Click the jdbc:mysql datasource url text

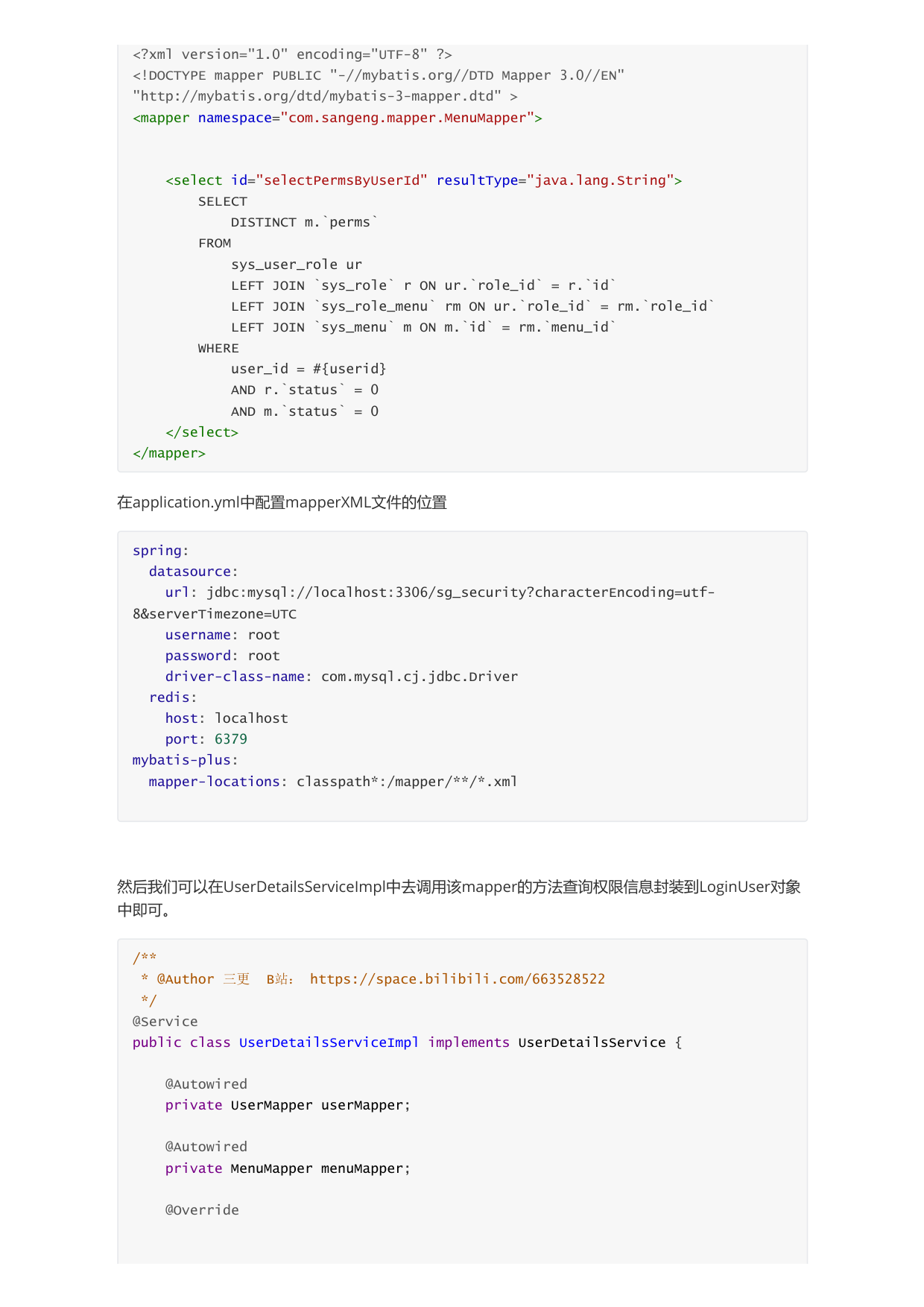pos(423,603)
